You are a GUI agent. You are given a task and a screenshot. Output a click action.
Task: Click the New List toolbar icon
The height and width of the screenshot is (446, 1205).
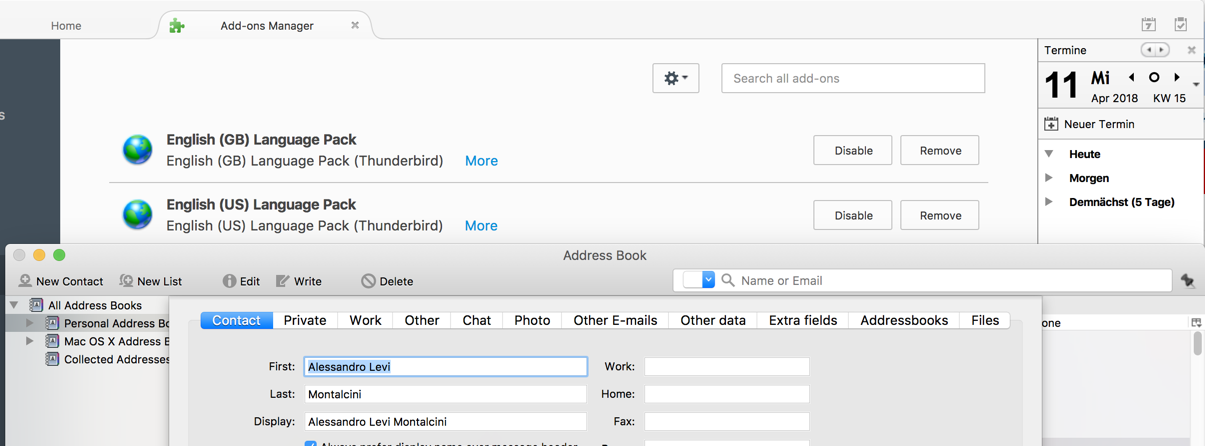(126, 281)
